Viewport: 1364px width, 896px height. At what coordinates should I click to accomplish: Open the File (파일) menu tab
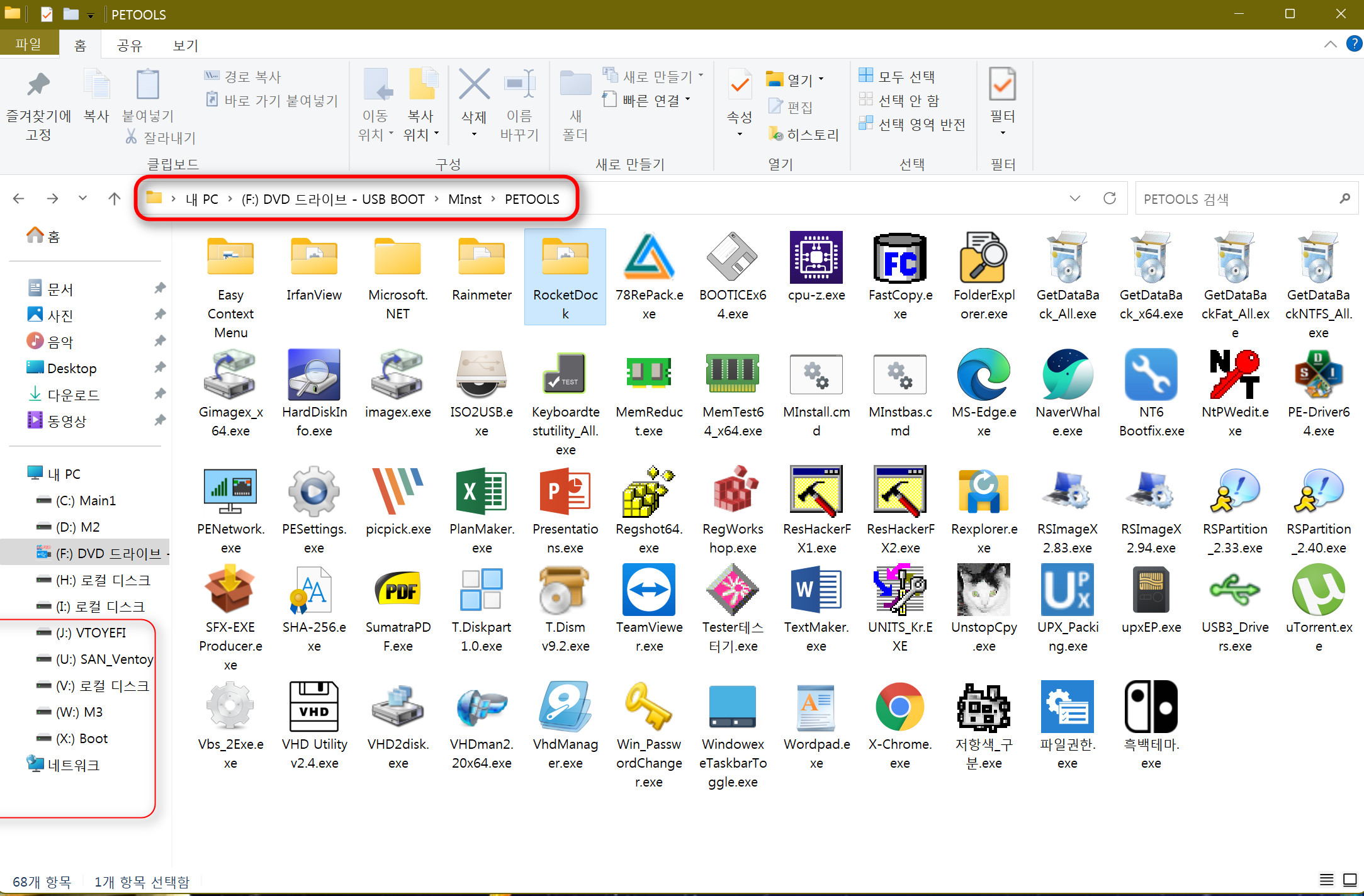coord(29,44)
